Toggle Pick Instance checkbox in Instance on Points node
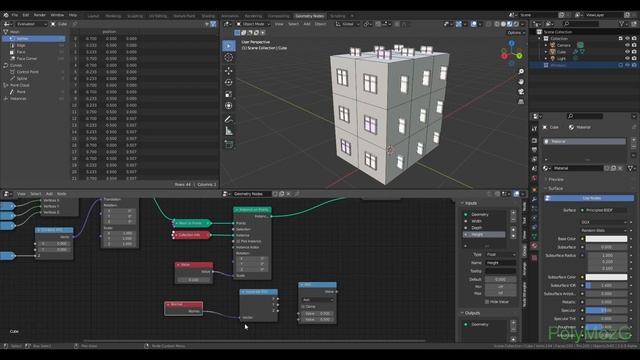640x360 pixels. coord(238,241)
